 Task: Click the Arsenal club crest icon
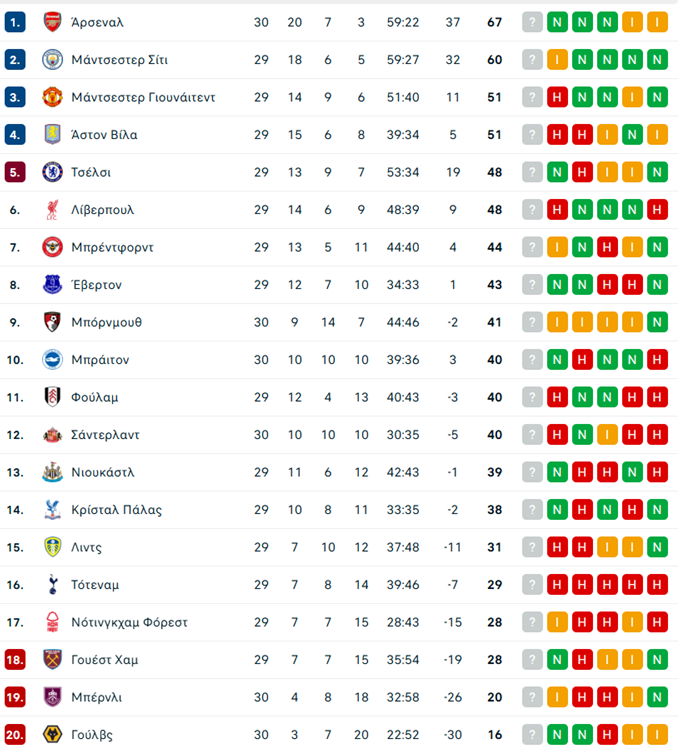[x=52, y=22]
